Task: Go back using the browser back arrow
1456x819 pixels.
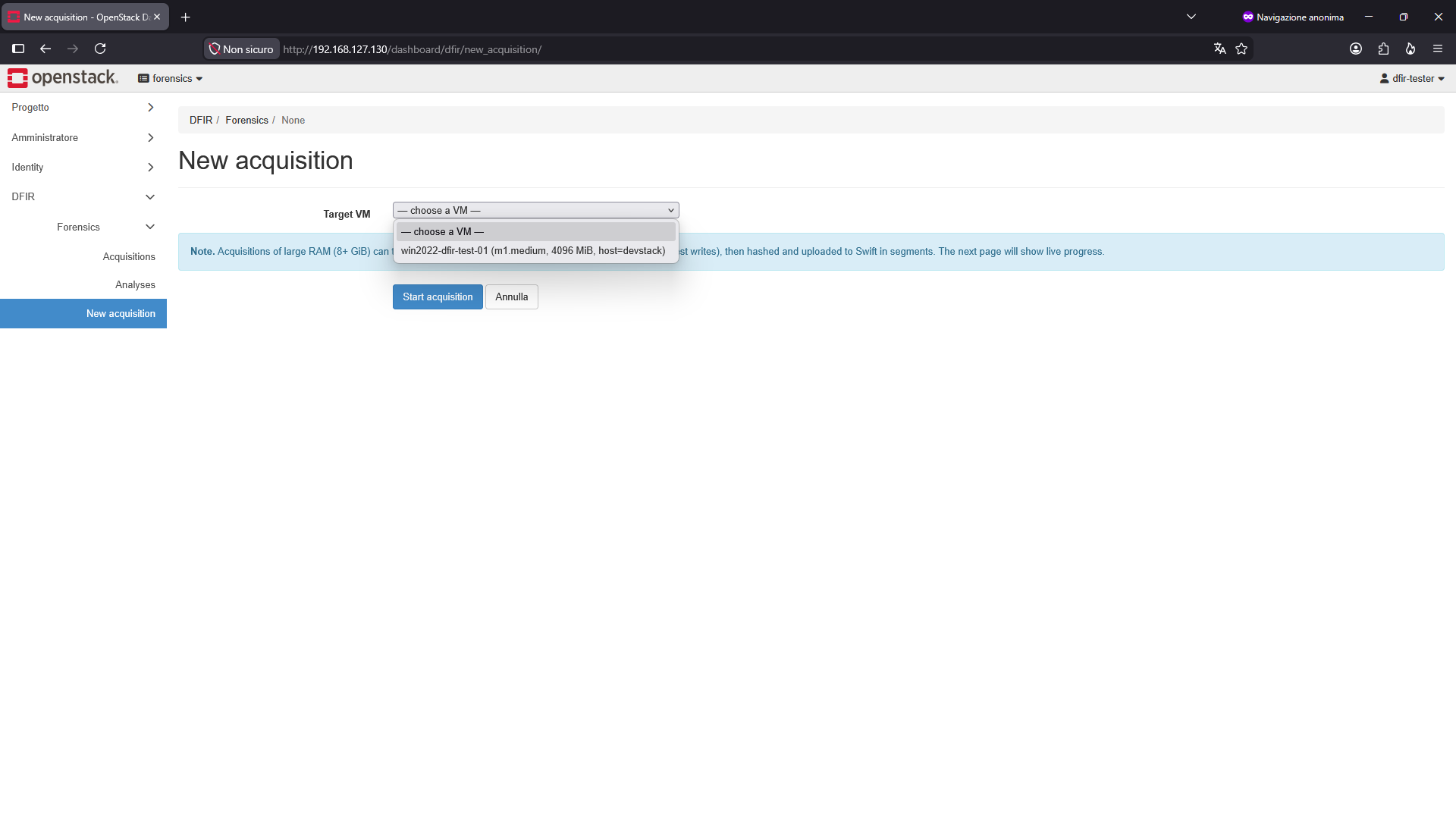Action: coord(45,49)
